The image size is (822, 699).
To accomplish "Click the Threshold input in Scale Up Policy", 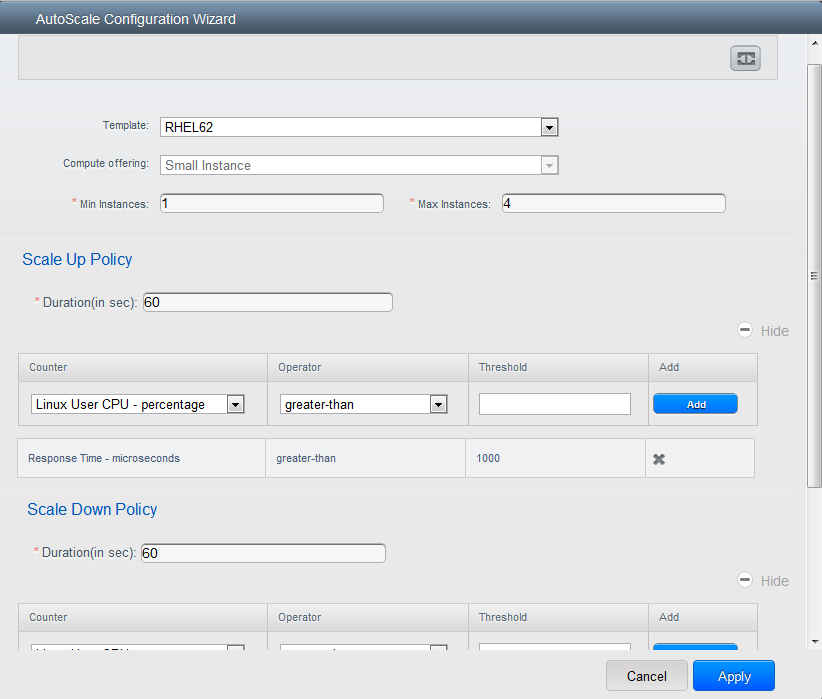I will [554, 404].
